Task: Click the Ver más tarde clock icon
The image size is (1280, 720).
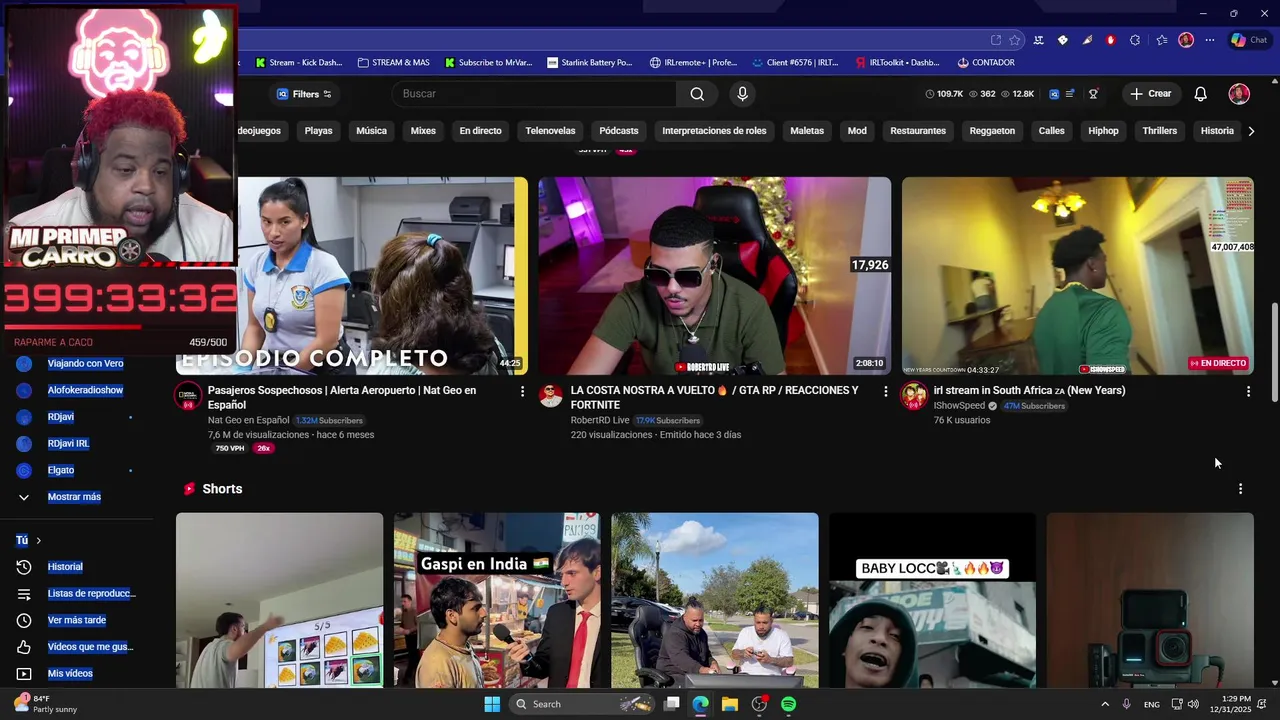Action: click(x=24, y=620)
